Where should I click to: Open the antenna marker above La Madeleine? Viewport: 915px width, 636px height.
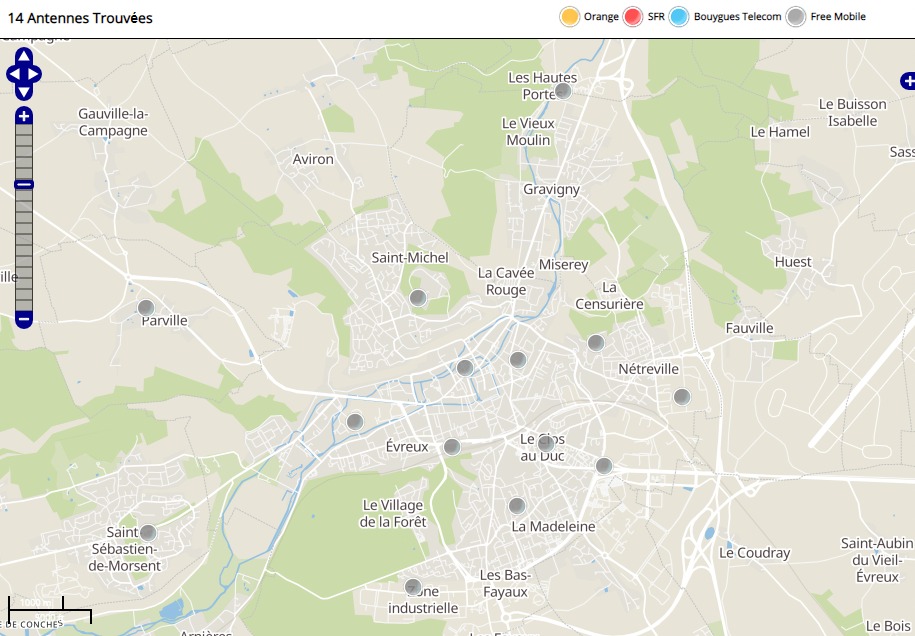[x=517, y=506]
